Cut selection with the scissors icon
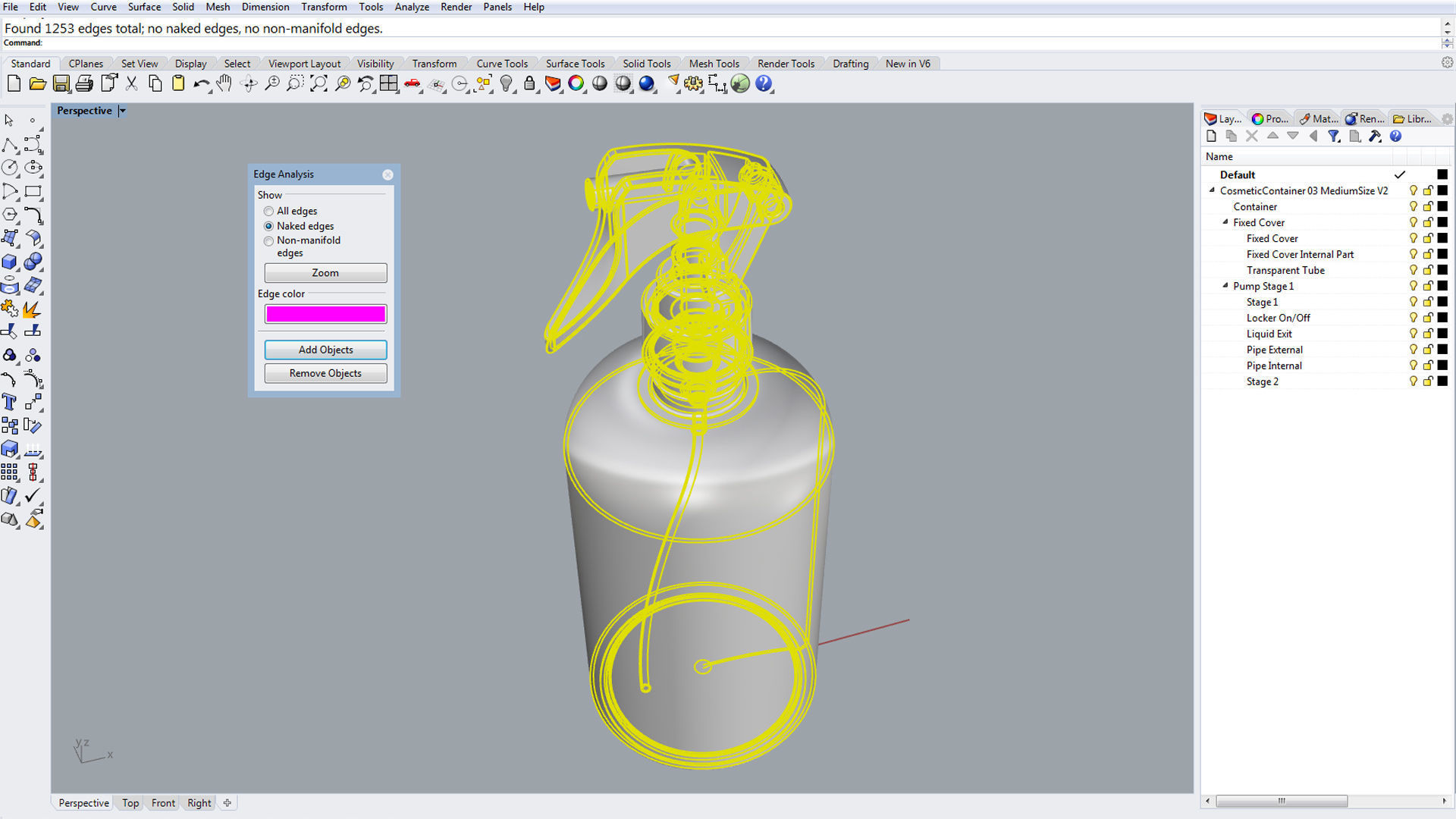Screen dimensions: 1456x819 coord(131,83)
